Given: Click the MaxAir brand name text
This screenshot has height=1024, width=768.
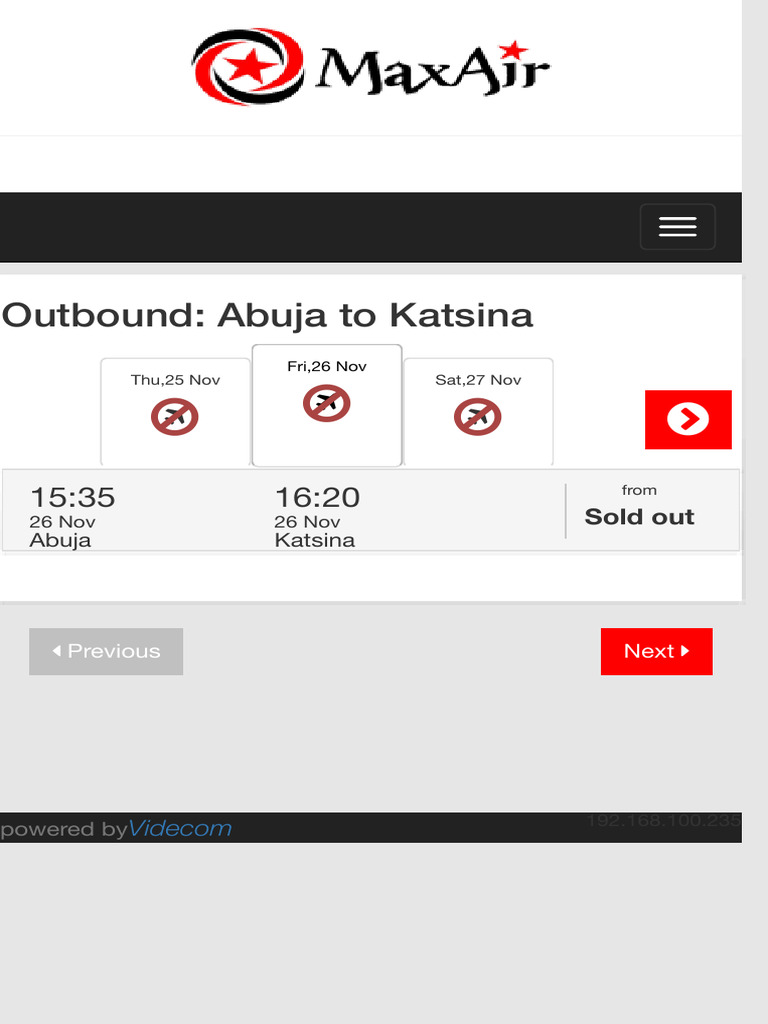Looking at the screenshot, I should coord(433,70).
